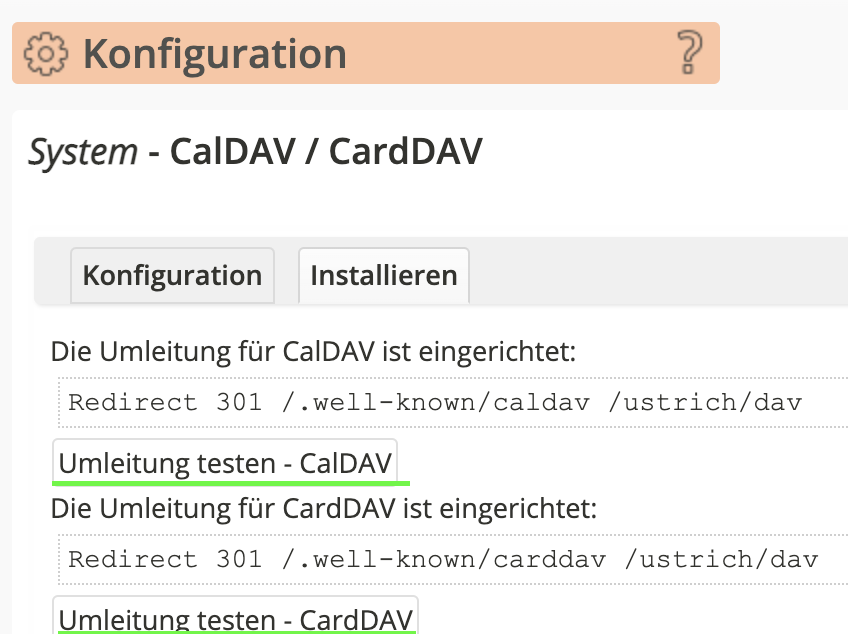Screen dimensions: 848x634
Task: Click the italic word System in heading
Action: pyautogui.click(x=82, y=151)
